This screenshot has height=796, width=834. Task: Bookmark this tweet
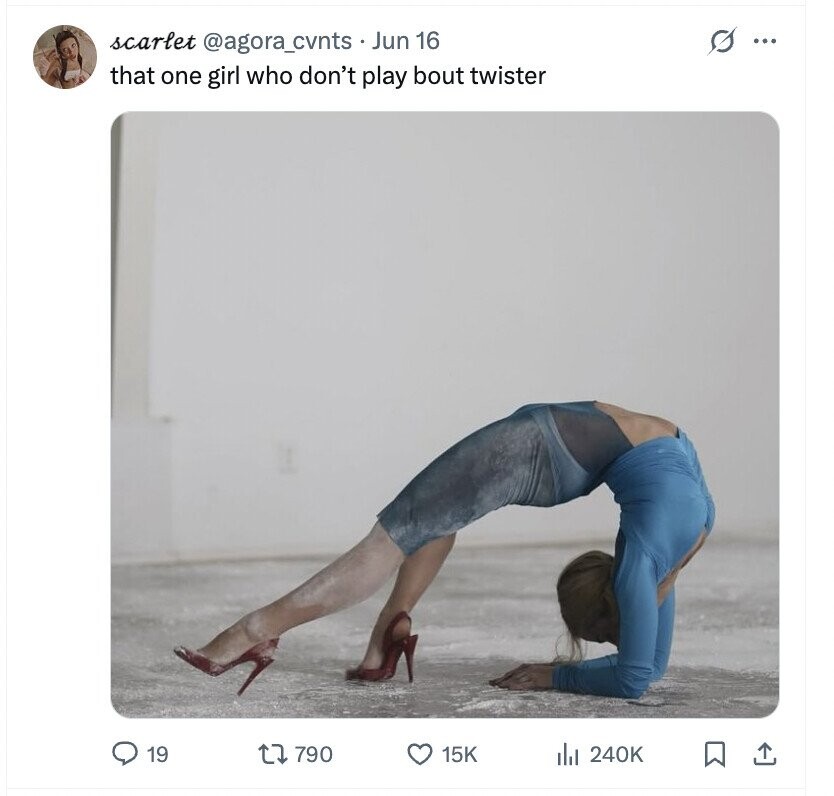[715, 755]
